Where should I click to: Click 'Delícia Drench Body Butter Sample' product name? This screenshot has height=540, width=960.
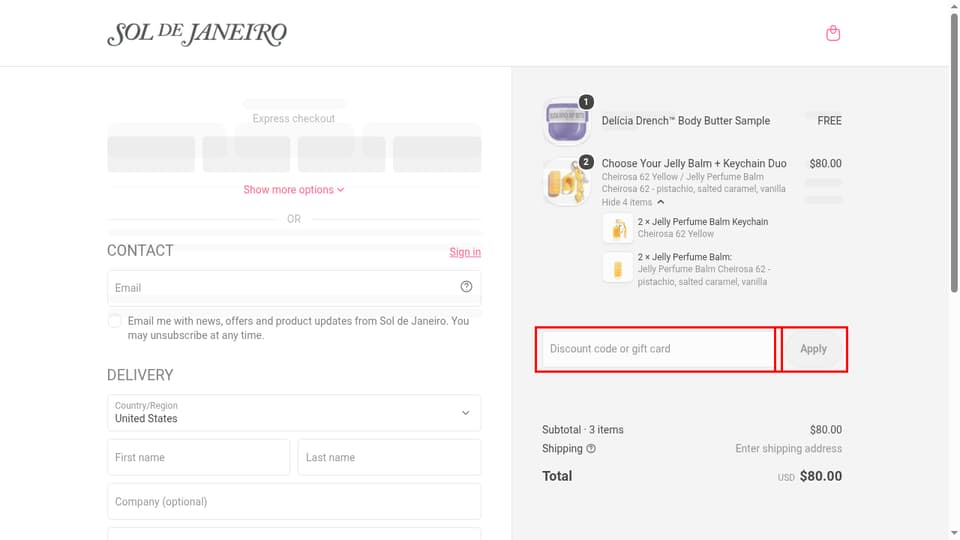[686, 121]
